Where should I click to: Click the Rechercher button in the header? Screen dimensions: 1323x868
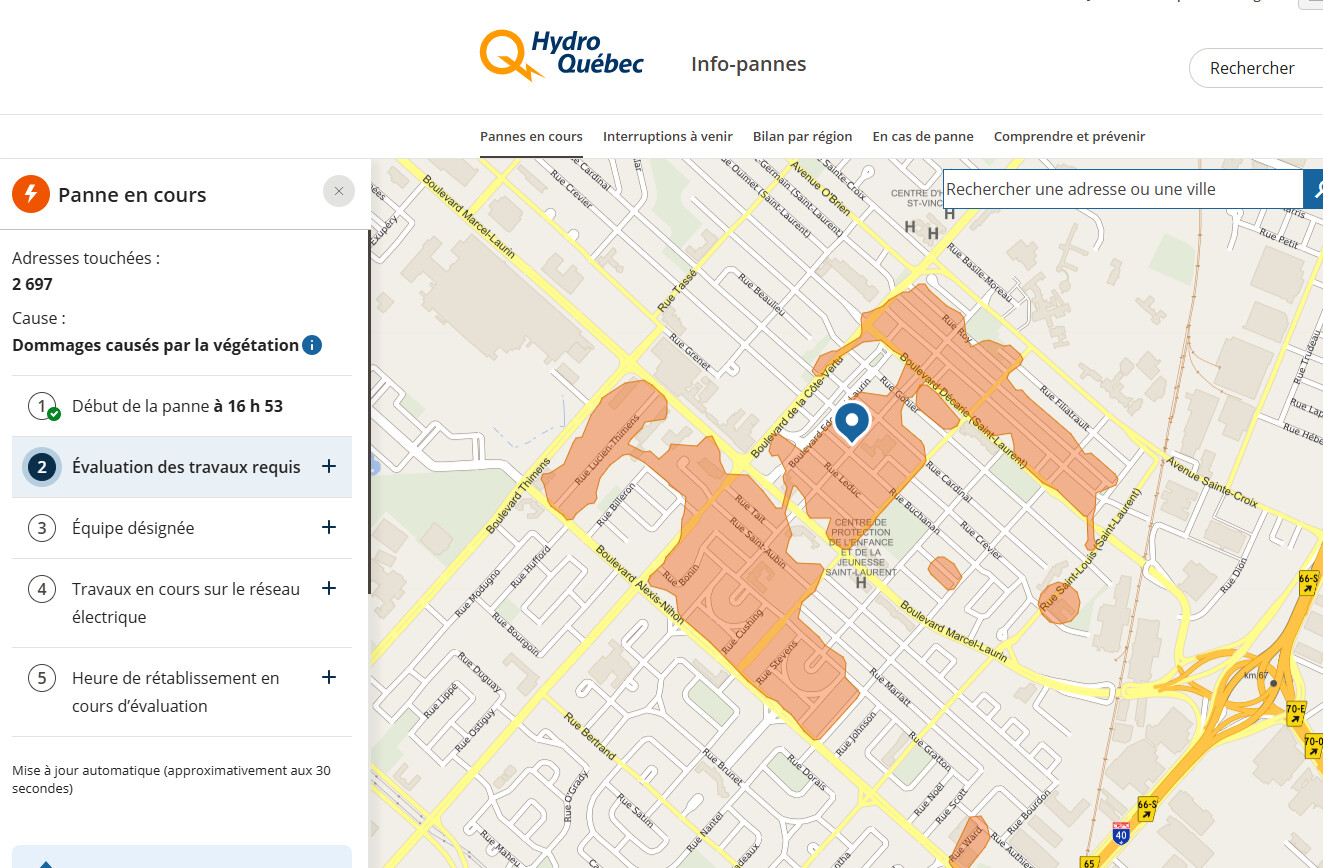click(x=1252, y=68)
